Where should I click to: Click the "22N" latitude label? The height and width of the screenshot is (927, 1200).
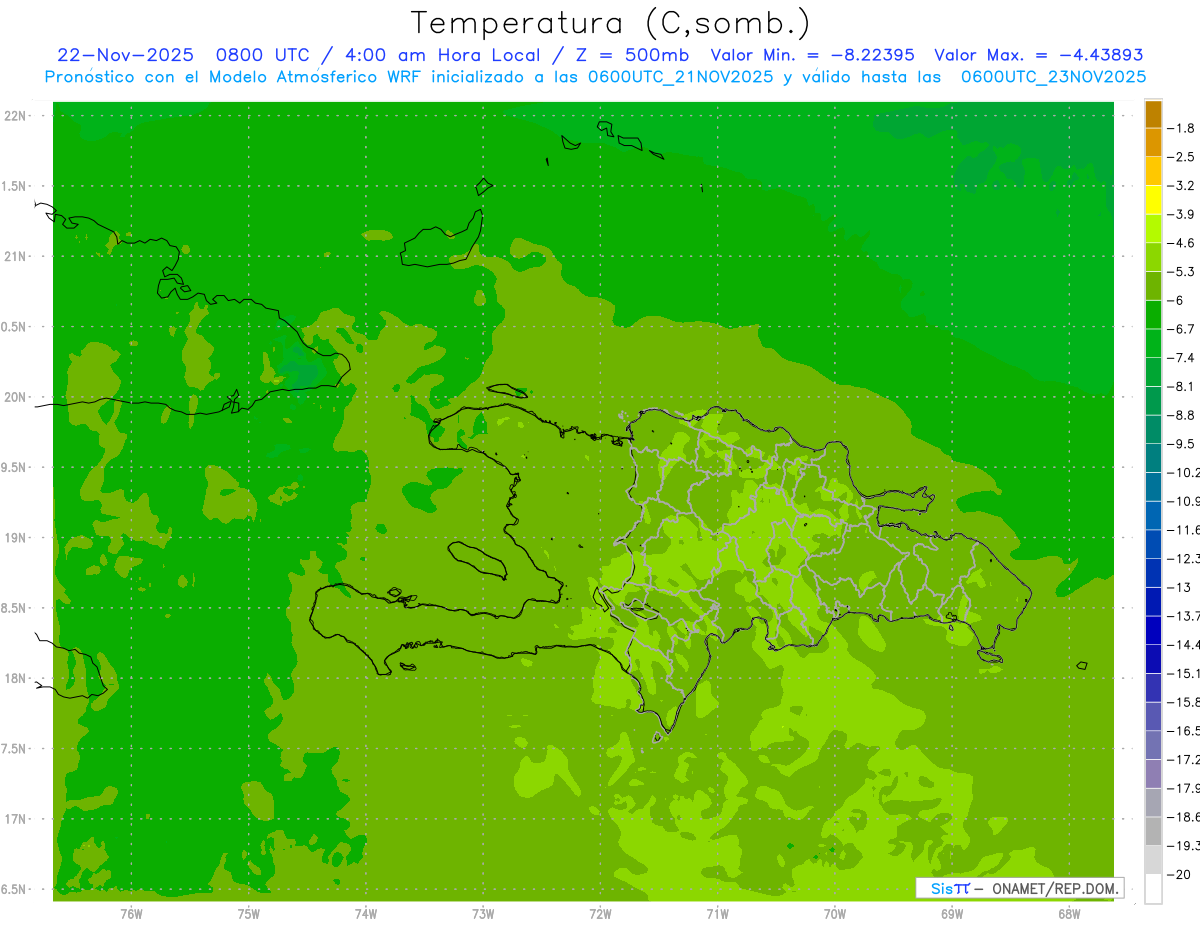pos(16,115)
